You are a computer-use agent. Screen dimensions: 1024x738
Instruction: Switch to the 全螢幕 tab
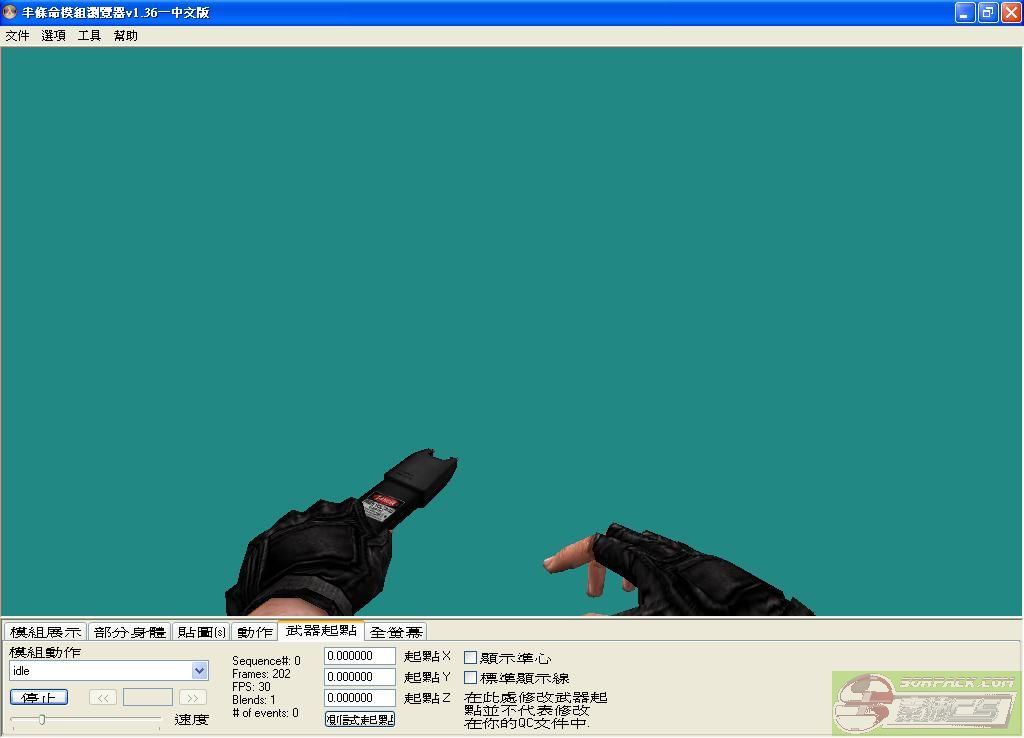click(396, 632)
